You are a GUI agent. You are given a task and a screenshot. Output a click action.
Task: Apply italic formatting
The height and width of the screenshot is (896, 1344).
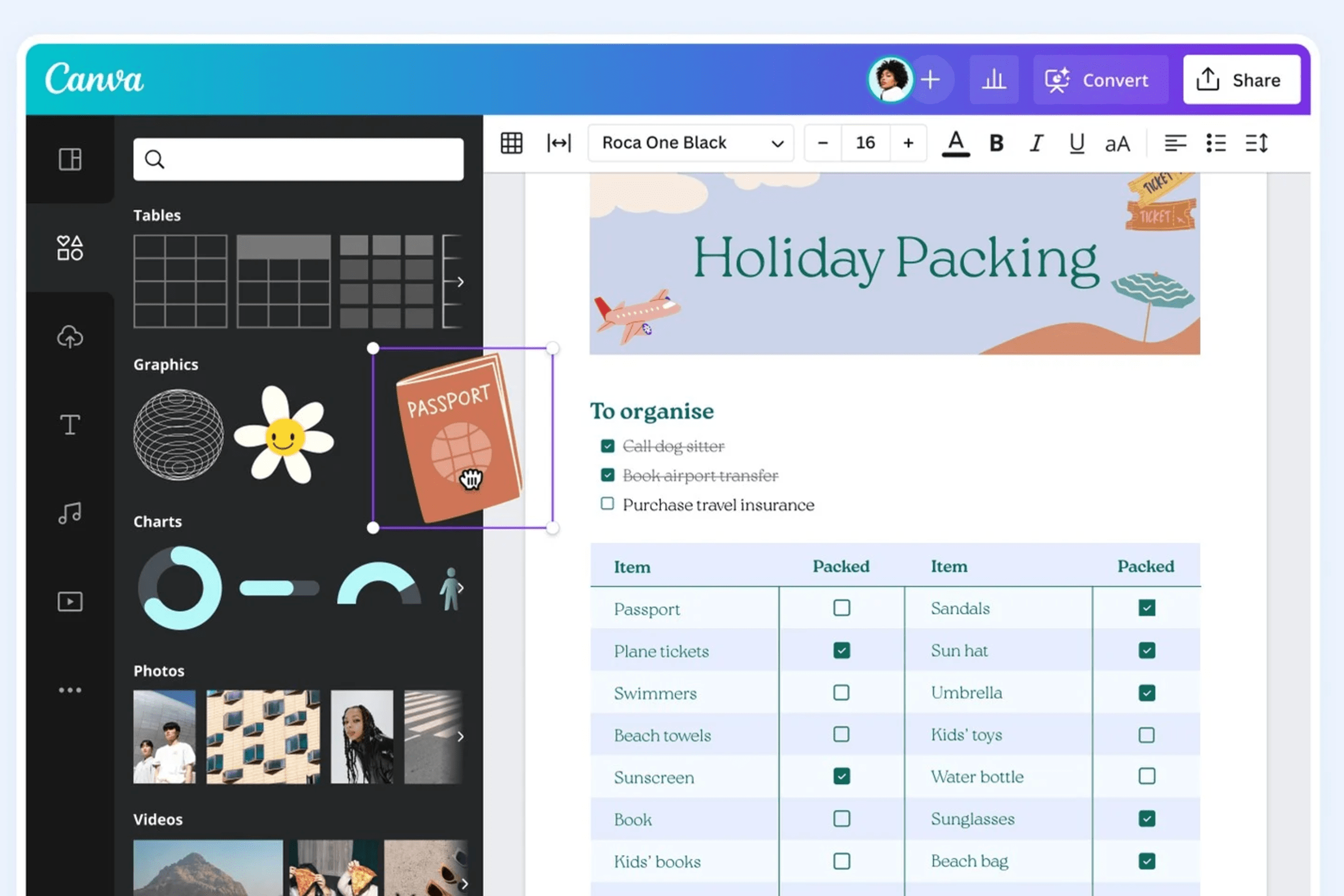pyautogui.click(x=1036, y=143)
